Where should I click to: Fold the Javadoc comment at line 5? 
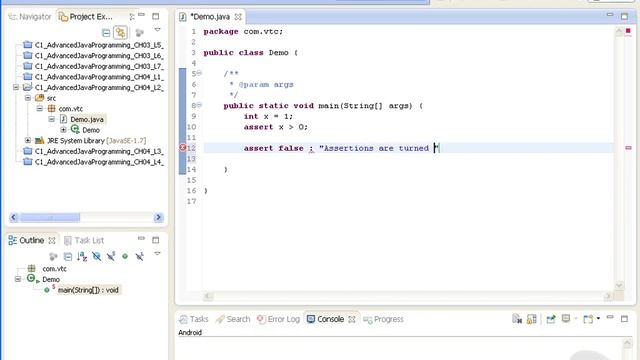[x=200, y=73]
